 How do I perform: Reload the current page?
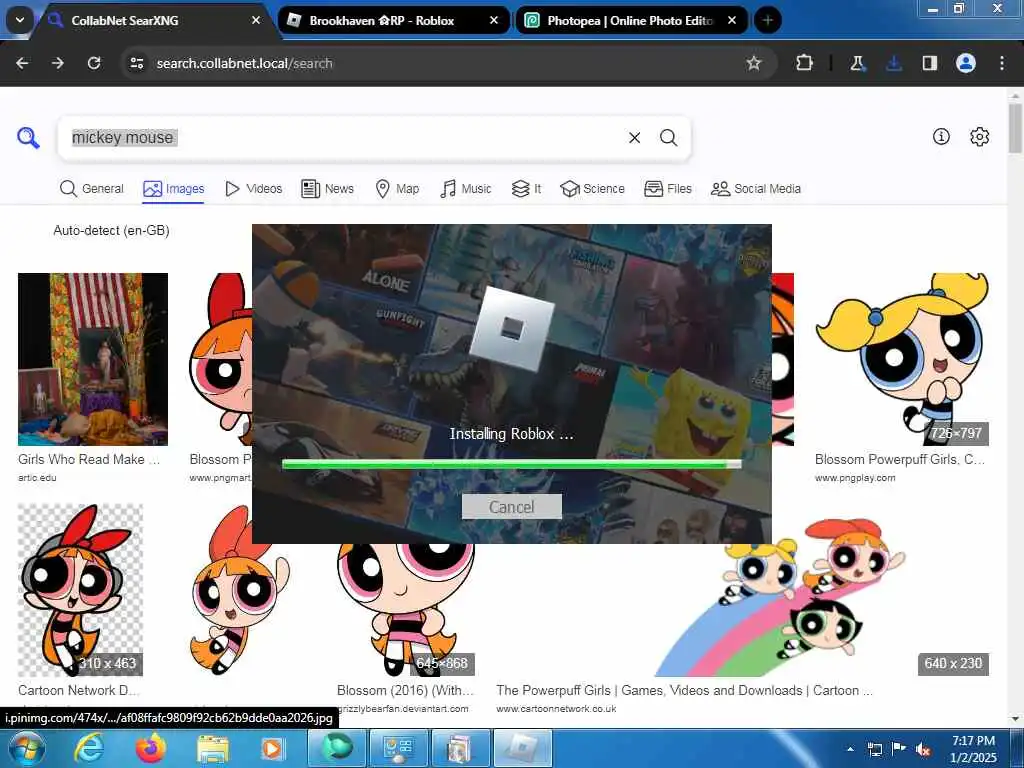(x=94, y=63)
